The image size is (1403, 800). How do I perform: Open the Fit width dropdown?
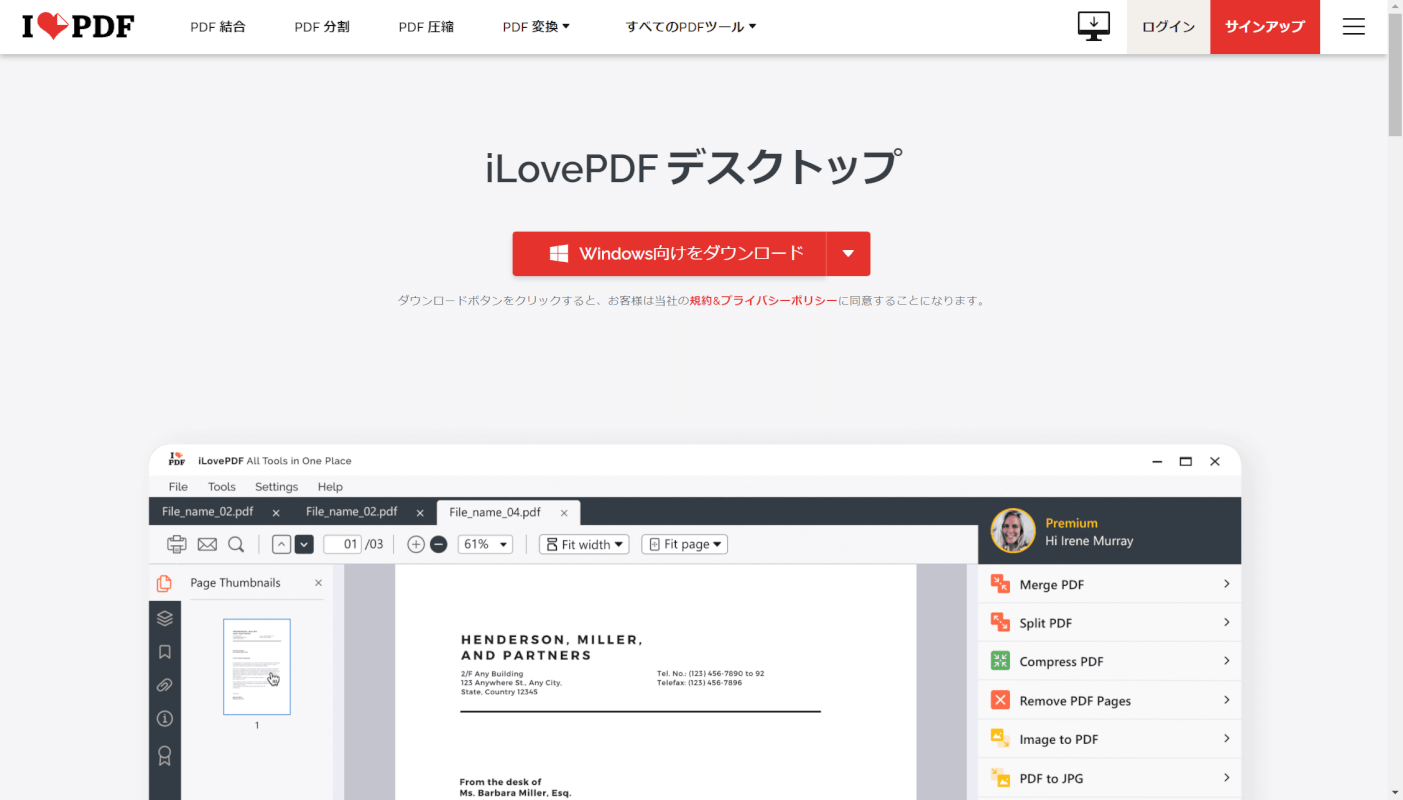click(x=584, y=544)
